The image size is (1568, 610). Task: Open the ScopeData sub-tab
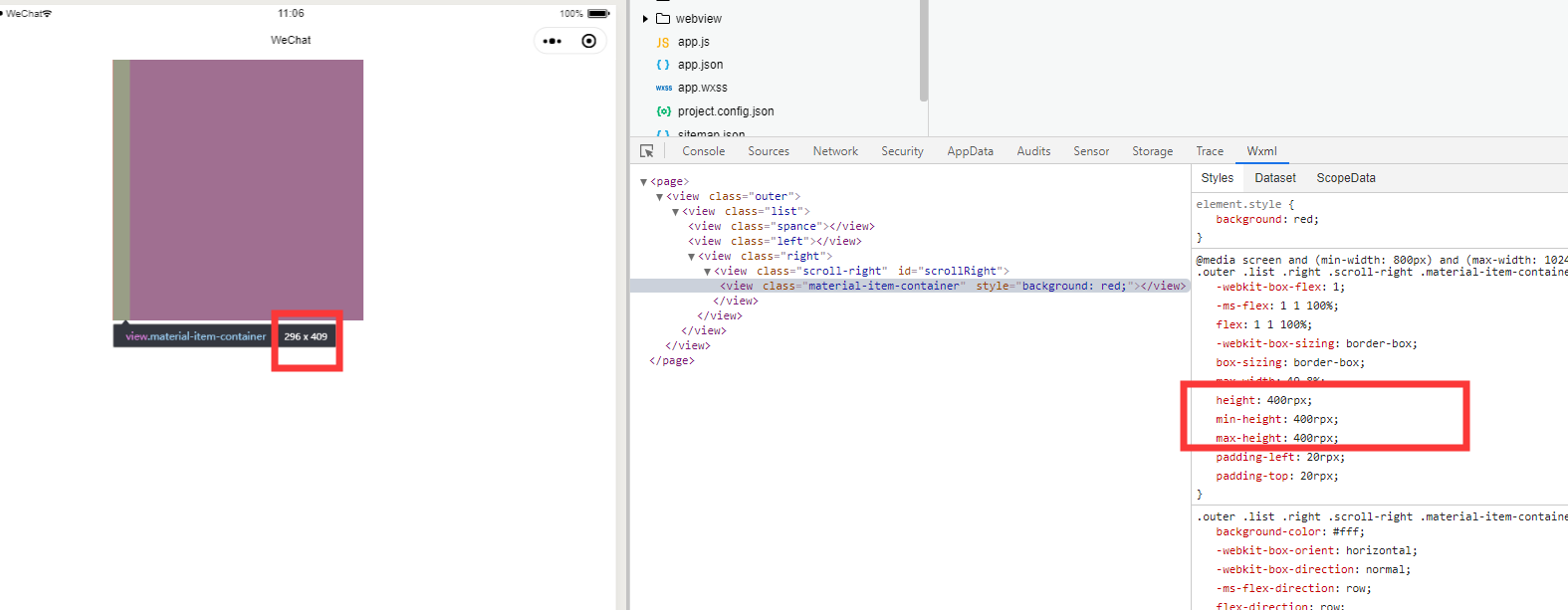click(x=1346, y=178)
